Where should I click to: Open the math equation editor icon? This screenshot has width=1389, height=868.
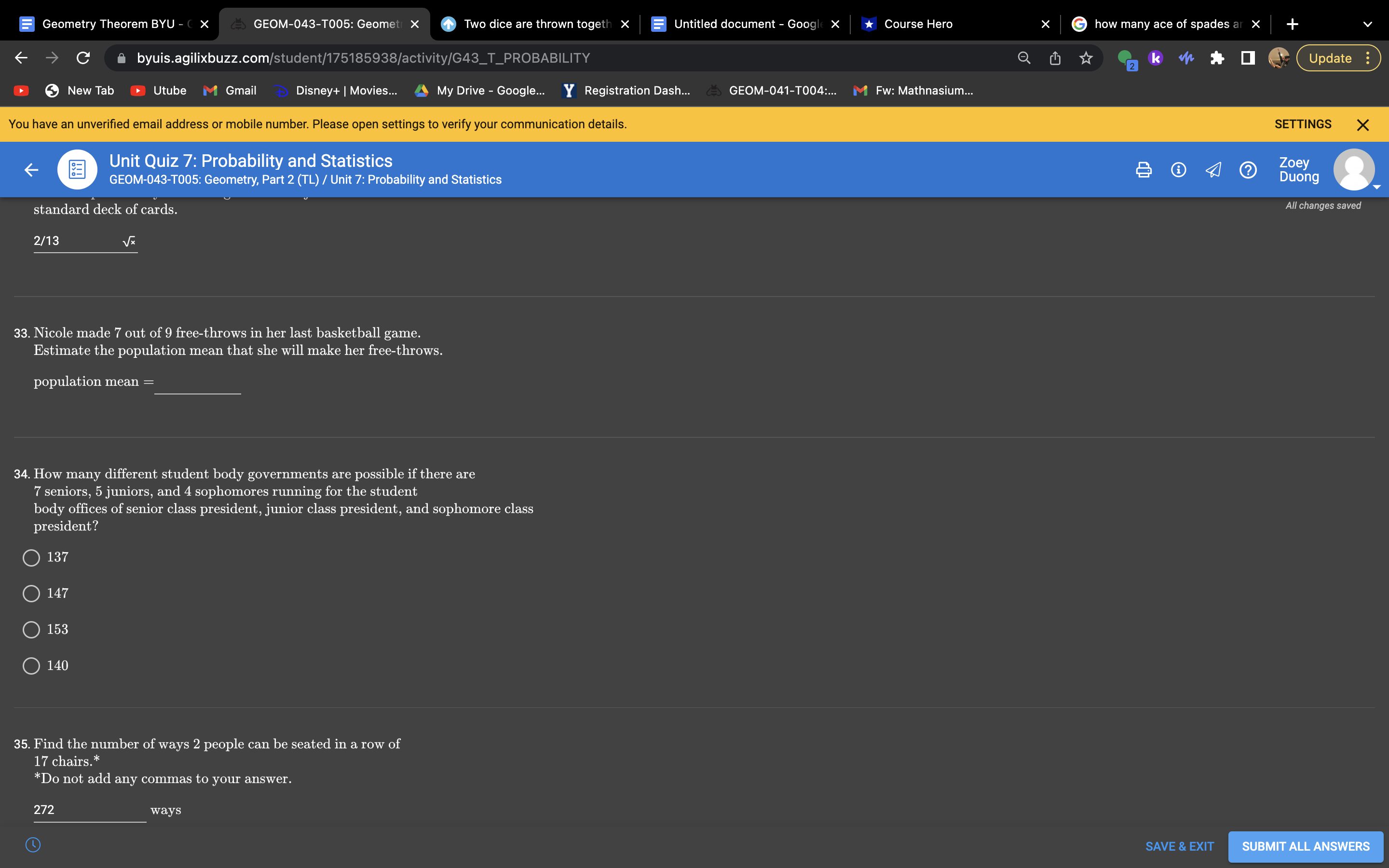[129, 241]
